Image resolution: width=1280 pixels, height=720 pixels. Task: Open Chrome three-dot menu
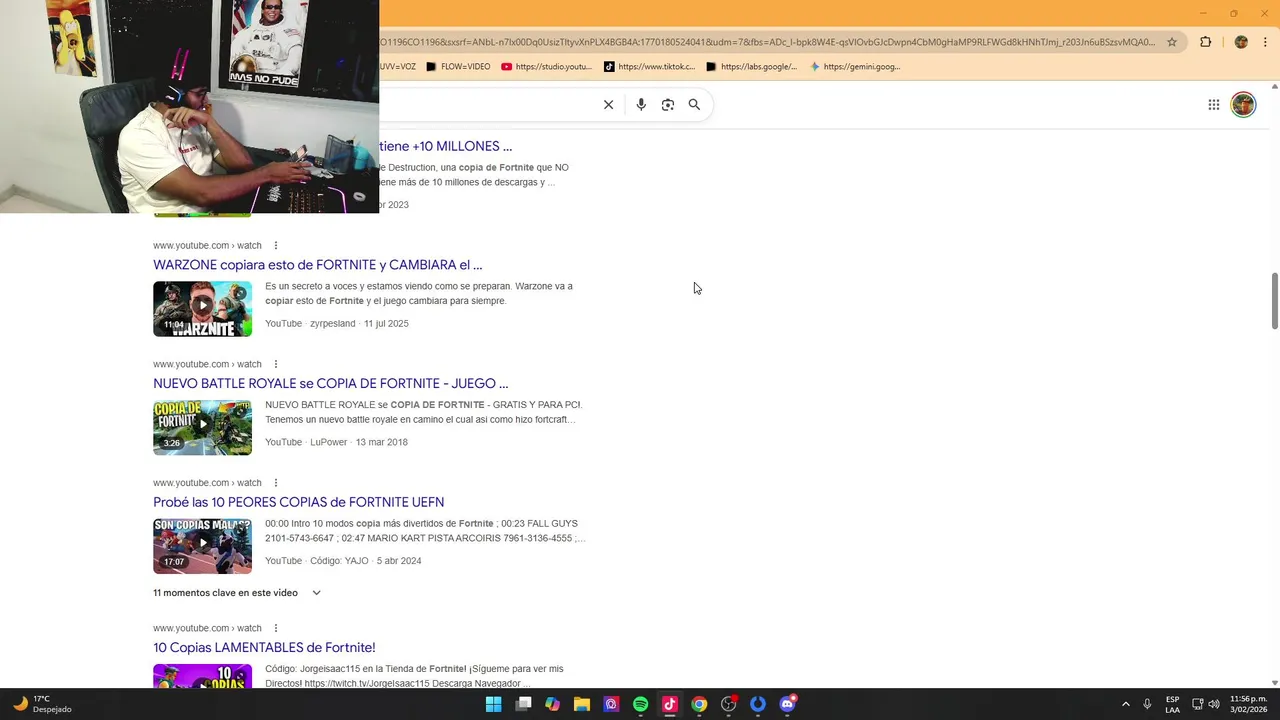click(x=1266, y=42)
